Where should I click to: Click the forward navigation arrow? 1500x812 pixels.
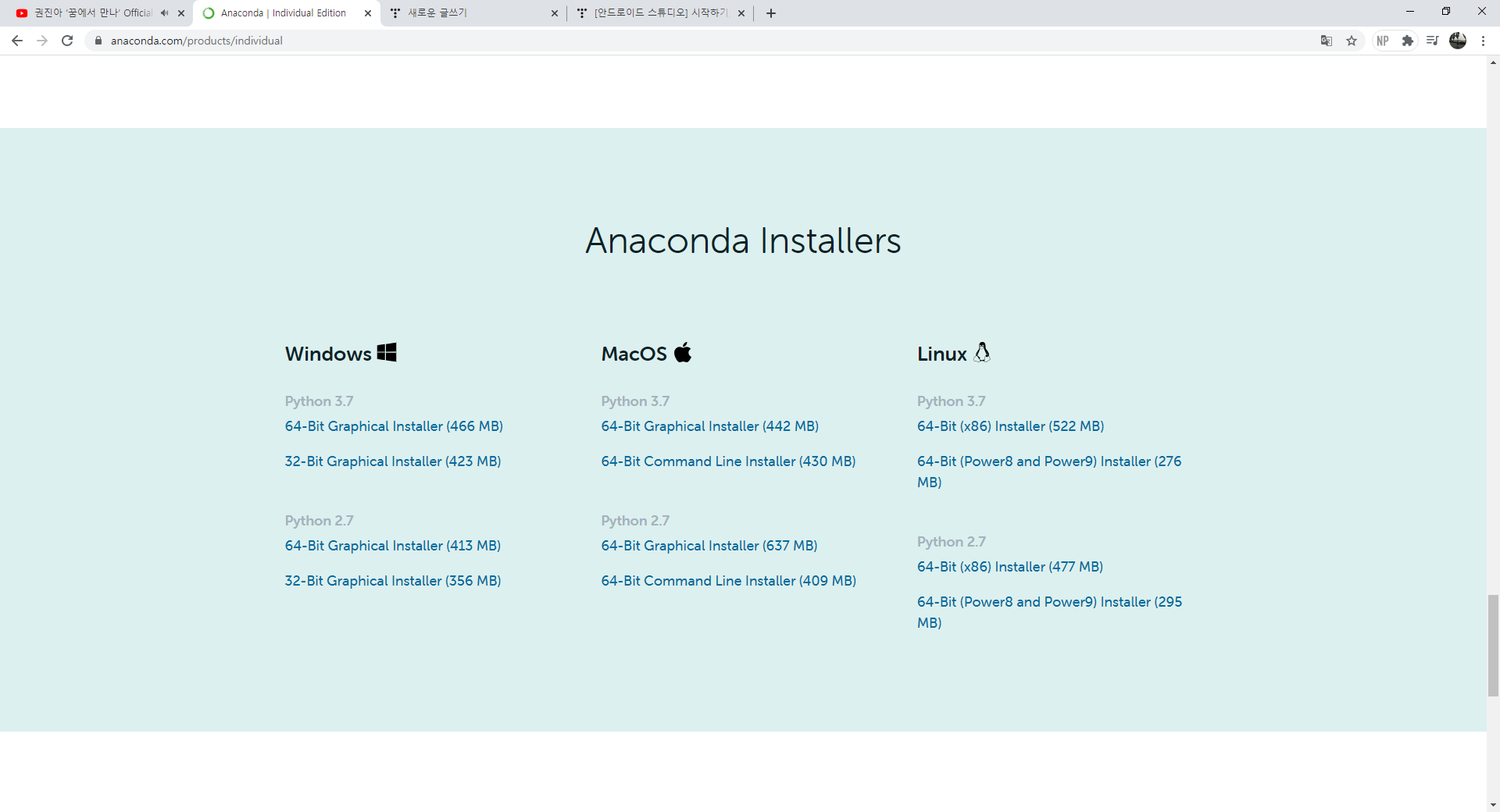42,41
